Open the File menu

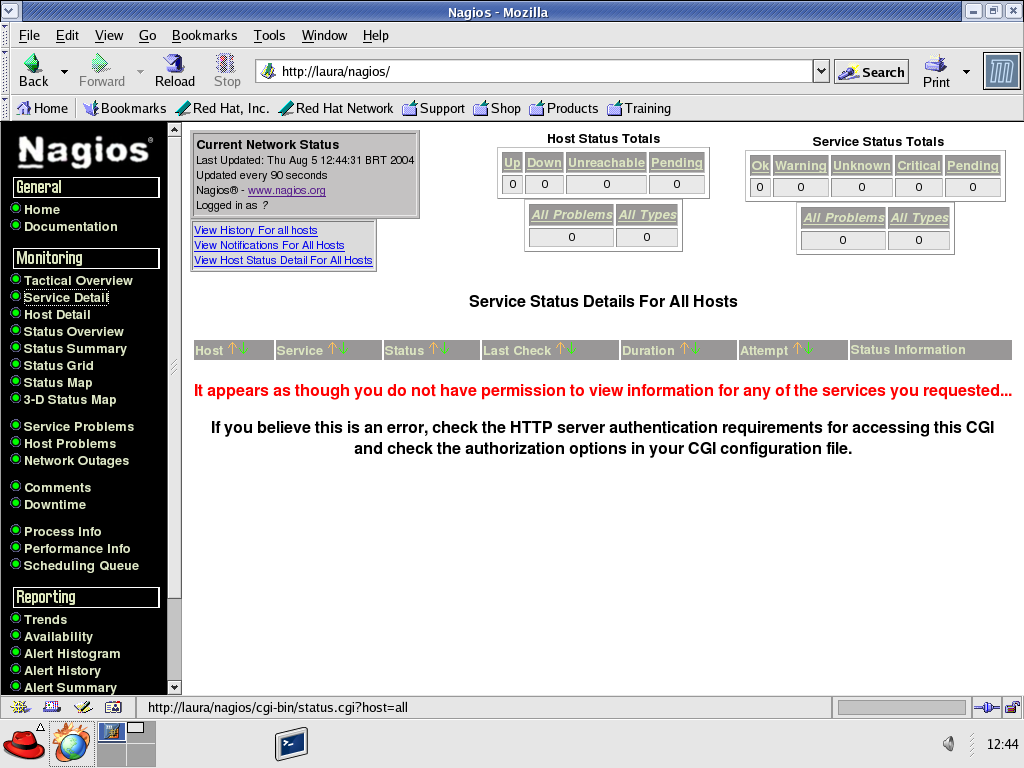pos(29,35)
